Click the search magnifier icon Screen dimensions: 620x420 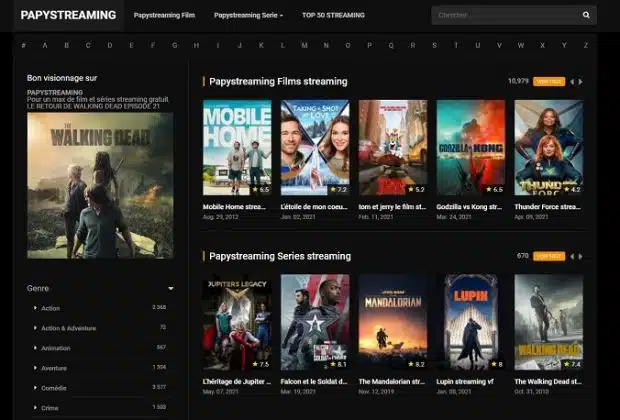click(586, 15)
